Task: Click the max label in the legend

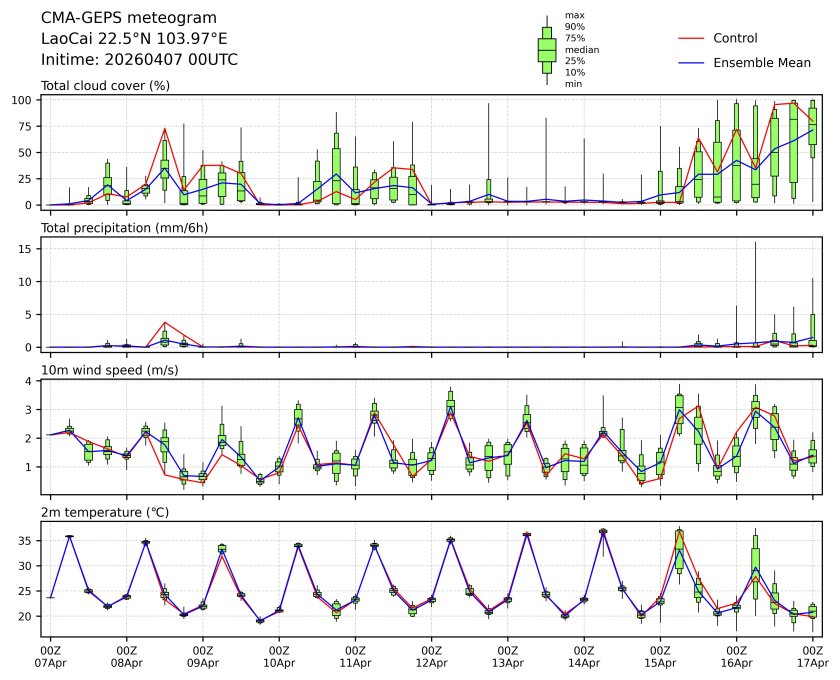Action: pos(574,16)
